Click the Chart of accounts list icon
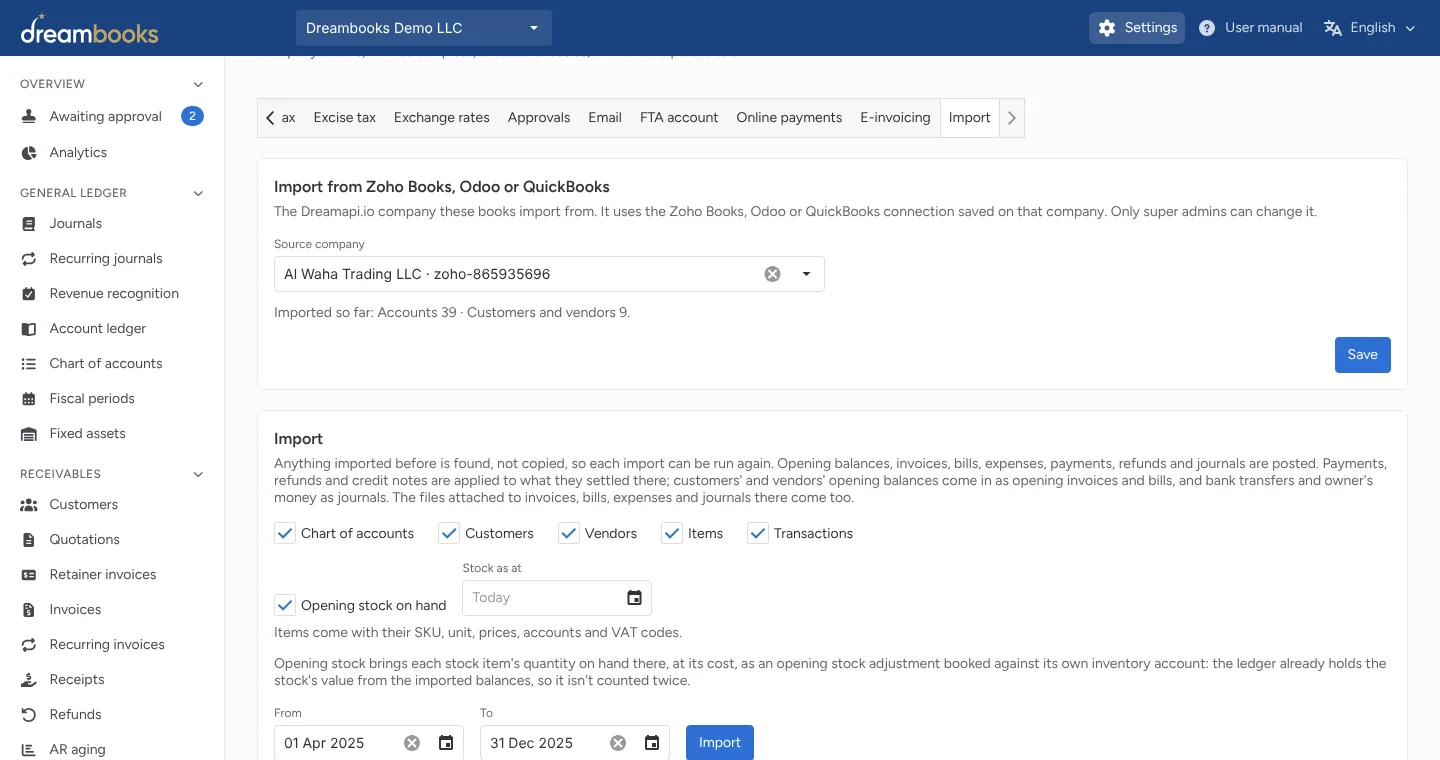Screen dimensions: 1440x760 (x=29, y=364)
